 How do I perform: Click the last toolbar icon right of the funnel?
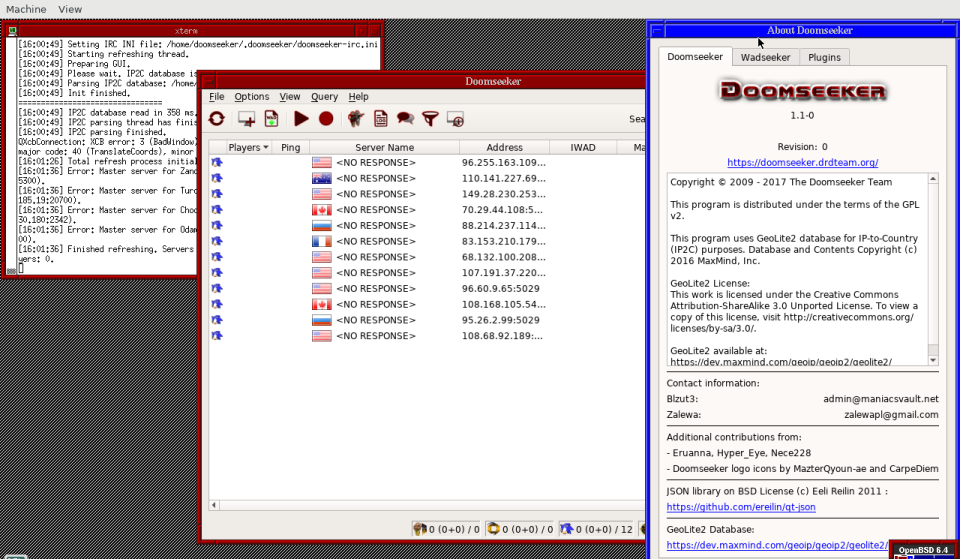455,119
